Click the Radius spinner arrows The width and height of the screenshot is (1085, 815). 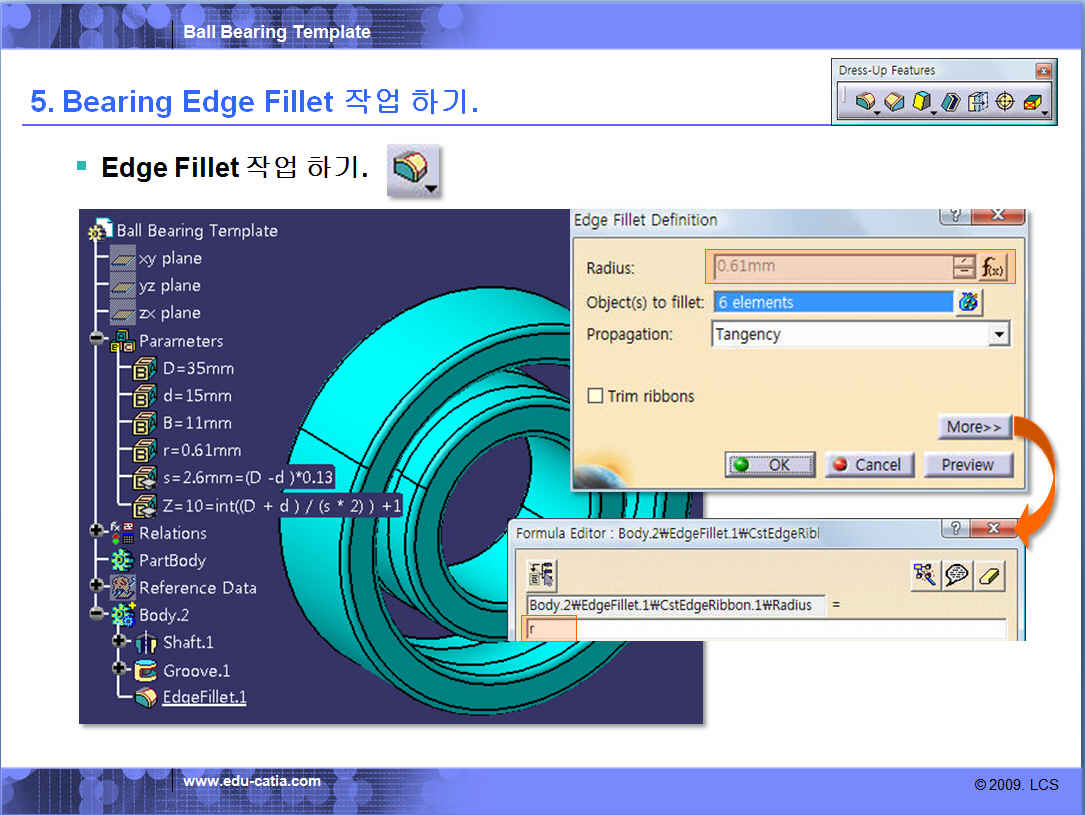click(963, 267)
